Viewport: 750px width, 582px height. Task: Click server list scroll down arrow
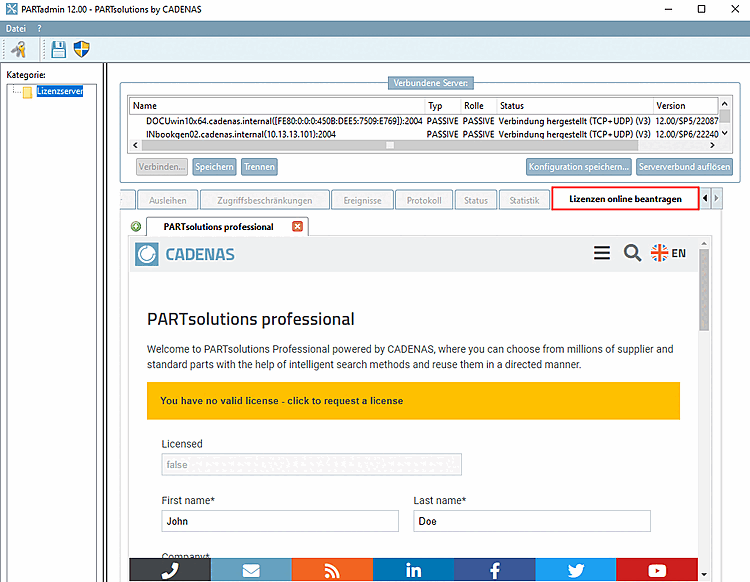coord(725,133)
